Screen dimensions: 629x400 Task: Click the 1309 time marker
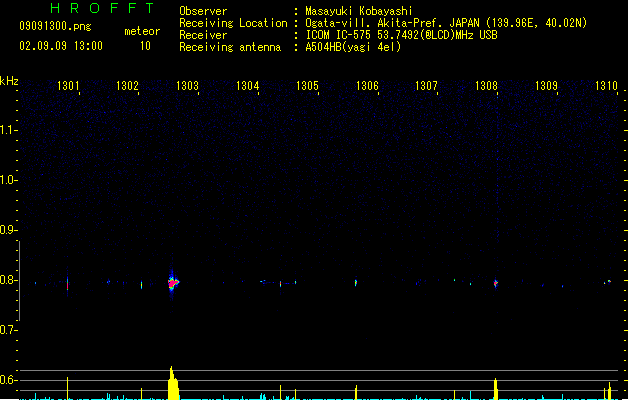pos(546,86)
